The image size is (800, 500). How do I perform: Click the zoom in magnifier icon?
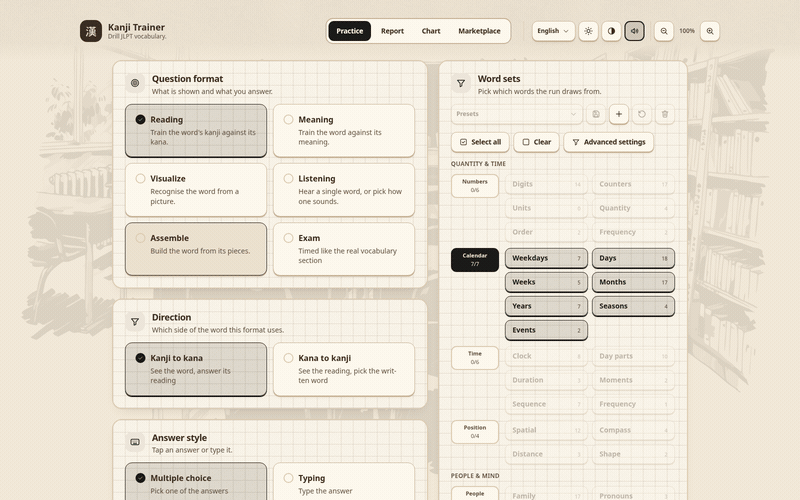[710, 31]
